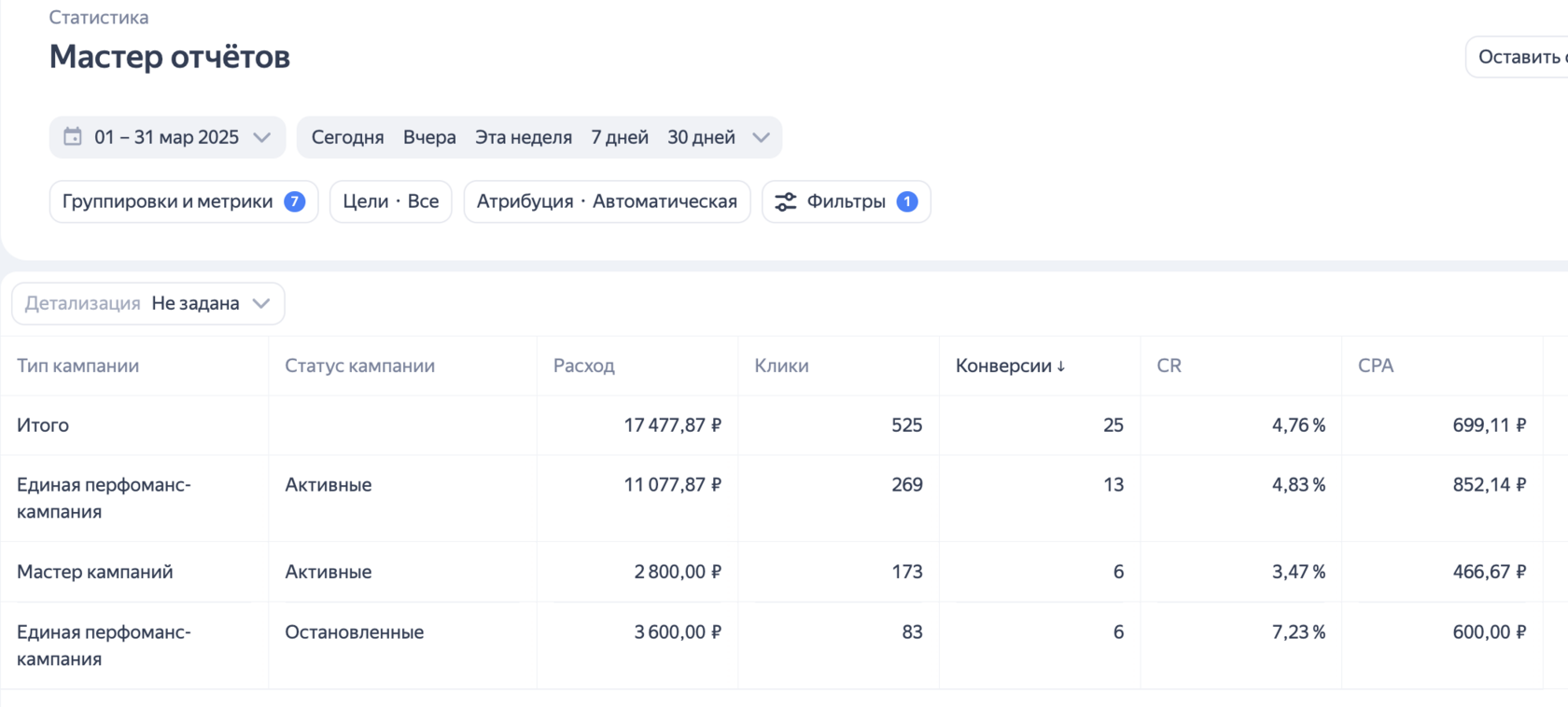This screenshot has height=707, width=1568.
Task: Open Группировки и метрики settings
Action: click(x=168, y=201)
